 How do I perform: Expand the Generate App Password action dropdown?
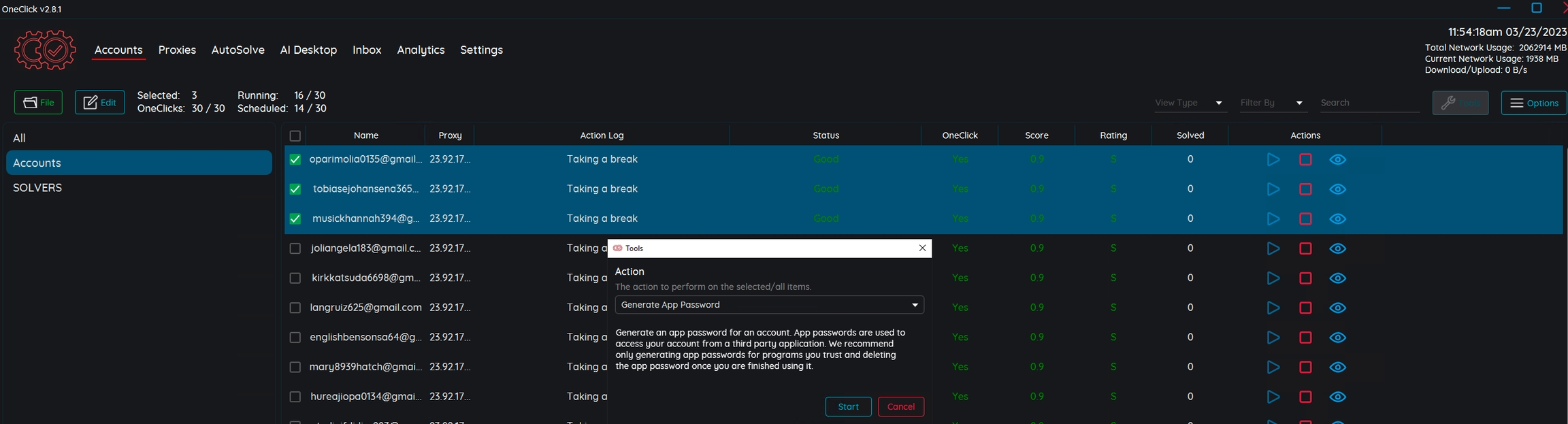click(769, 305)
